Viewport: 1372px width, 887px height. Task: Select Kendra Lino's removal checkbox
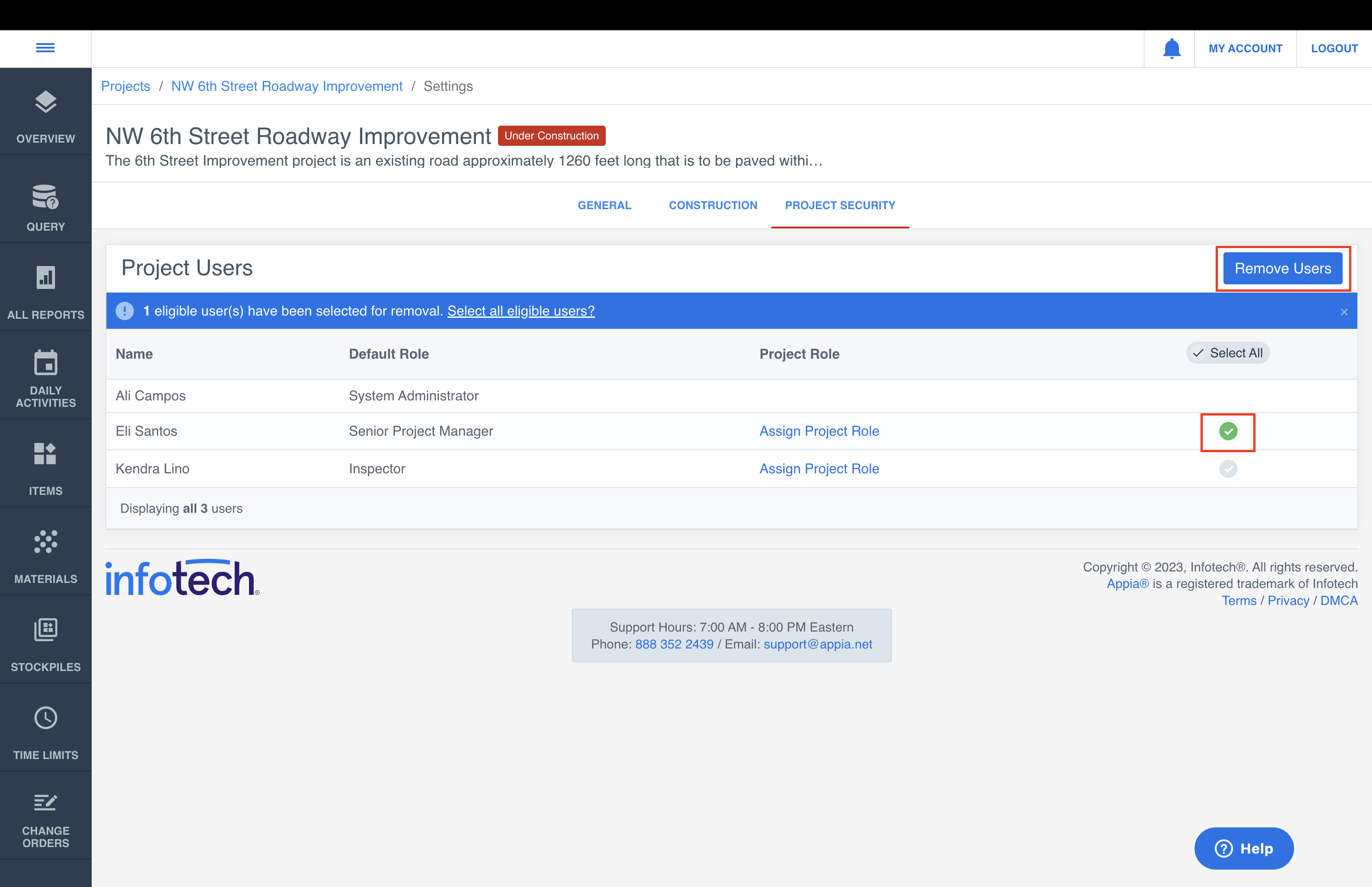[1228, 468]
